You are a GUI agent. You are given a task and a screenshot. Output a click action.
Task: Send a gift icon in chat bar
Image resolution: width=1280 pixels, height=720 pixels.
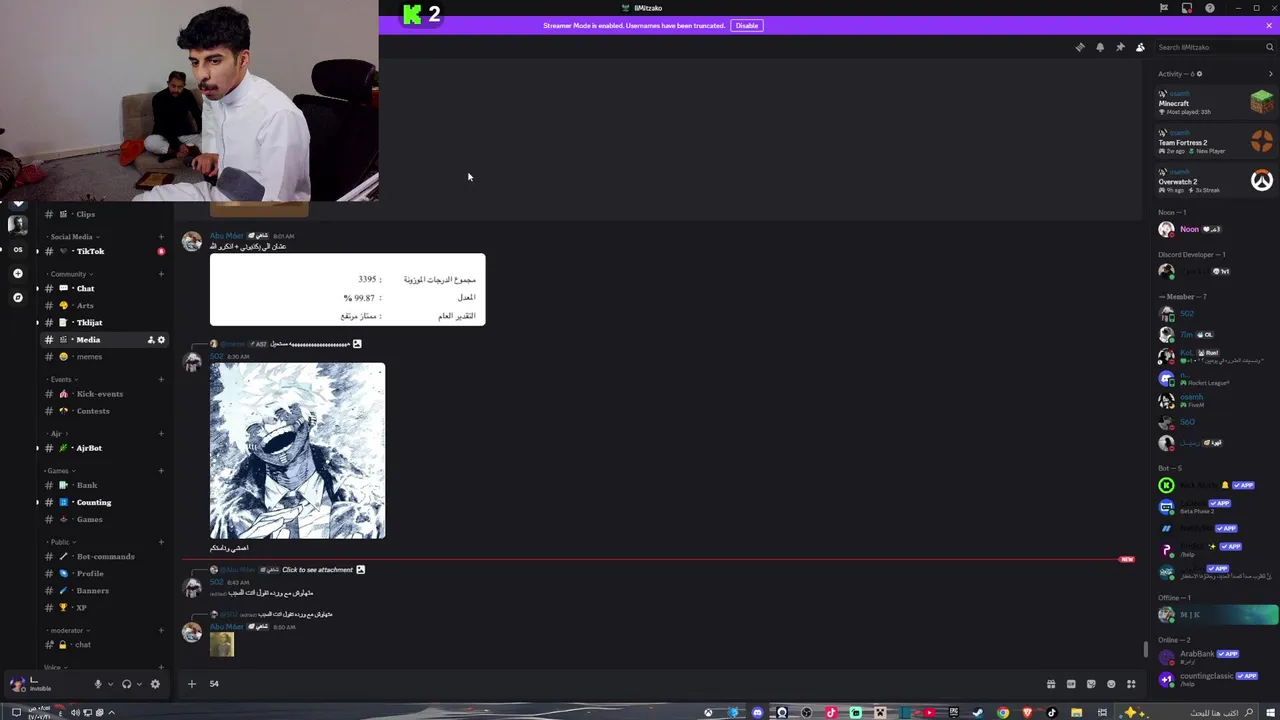[x=1051, y=684]
